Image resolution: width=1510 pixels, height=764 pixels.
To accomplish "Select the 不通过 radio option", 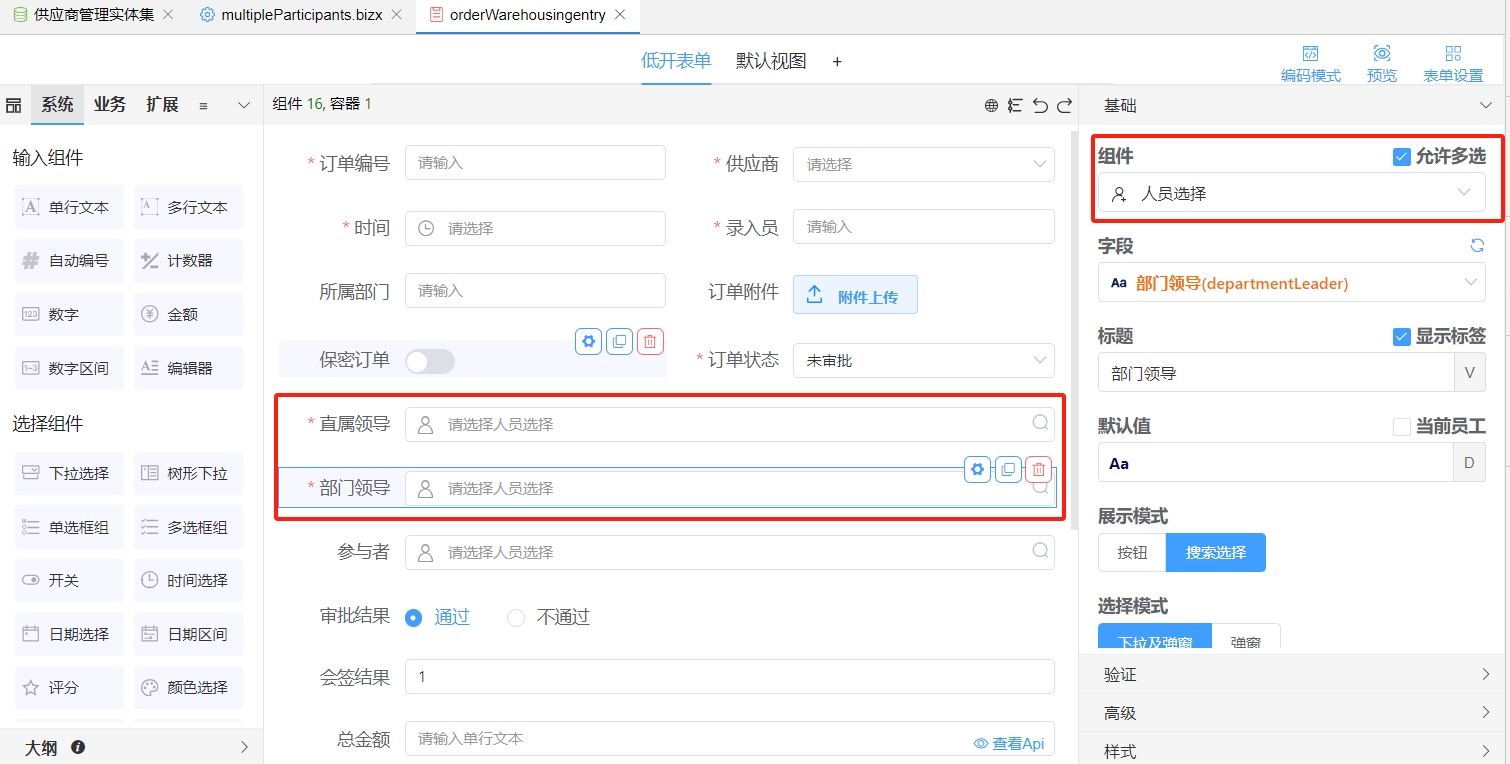I will coord(516,618).
